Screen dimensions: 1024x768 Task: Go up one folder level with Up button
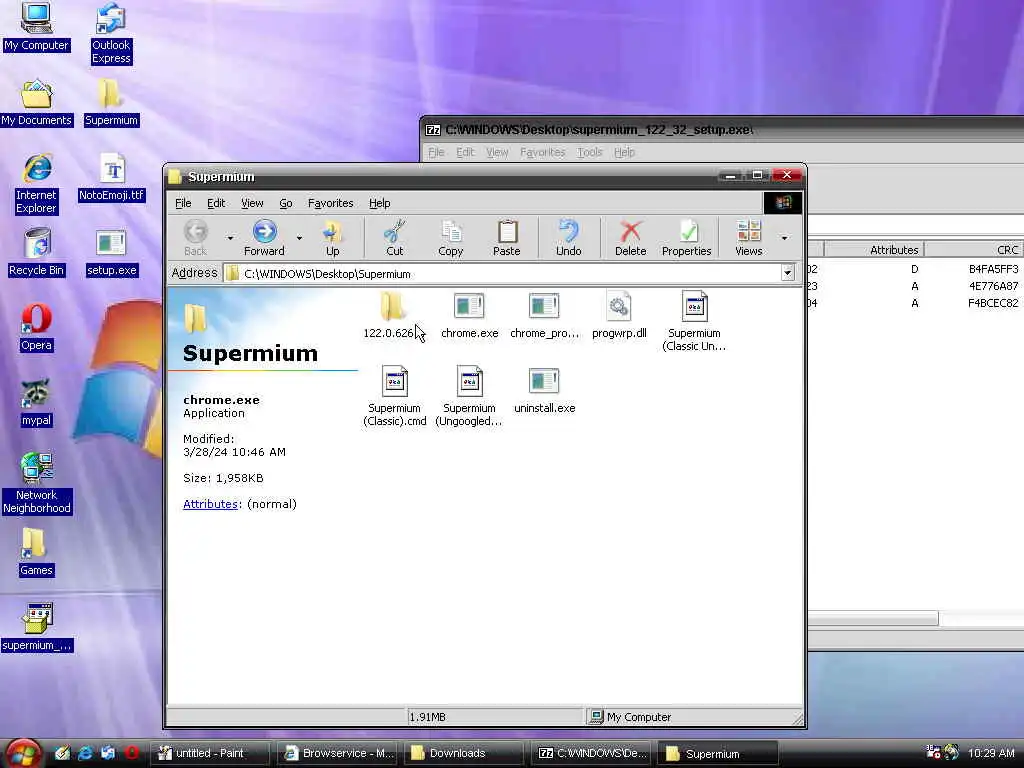click(x=332, y=238)
